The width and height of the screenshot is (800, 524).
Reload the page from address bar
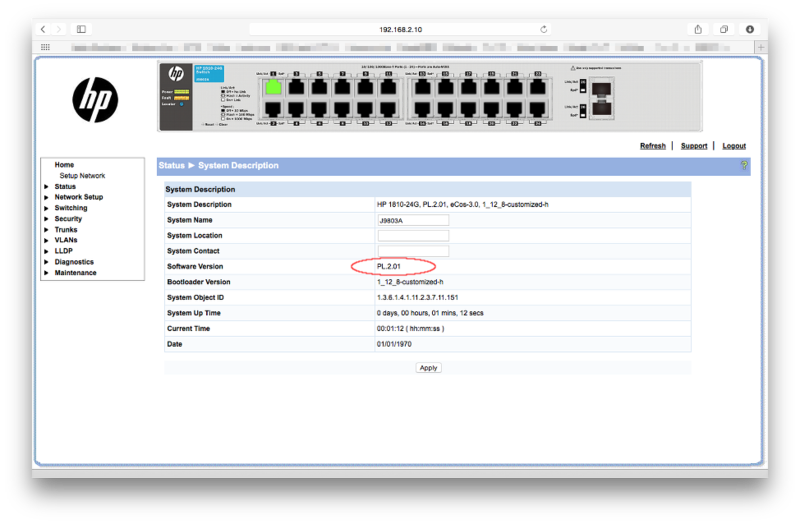tap(543, 29)
